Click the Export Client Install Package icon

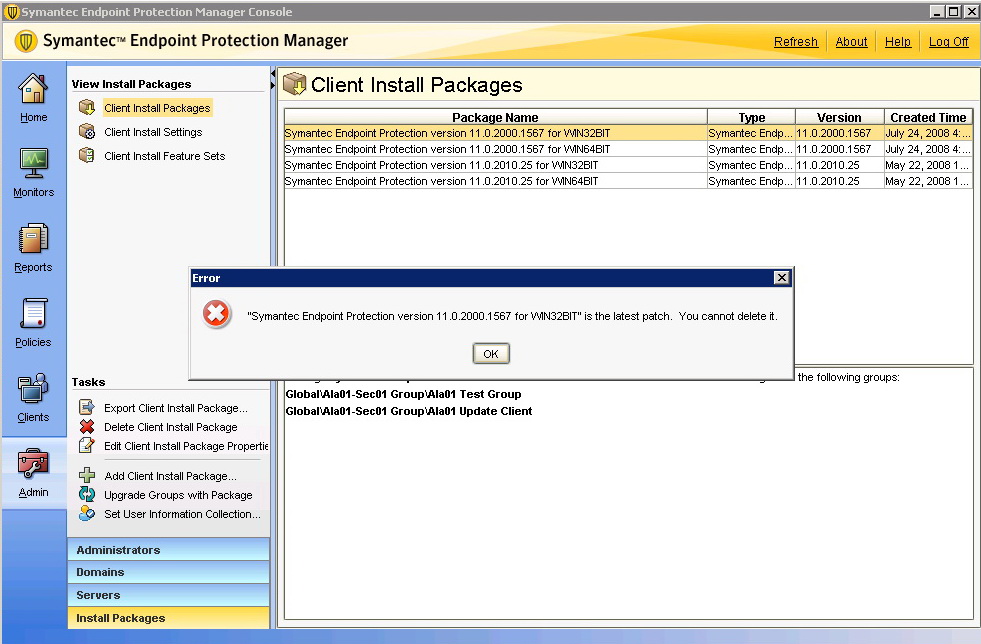(x=87, y=407)
